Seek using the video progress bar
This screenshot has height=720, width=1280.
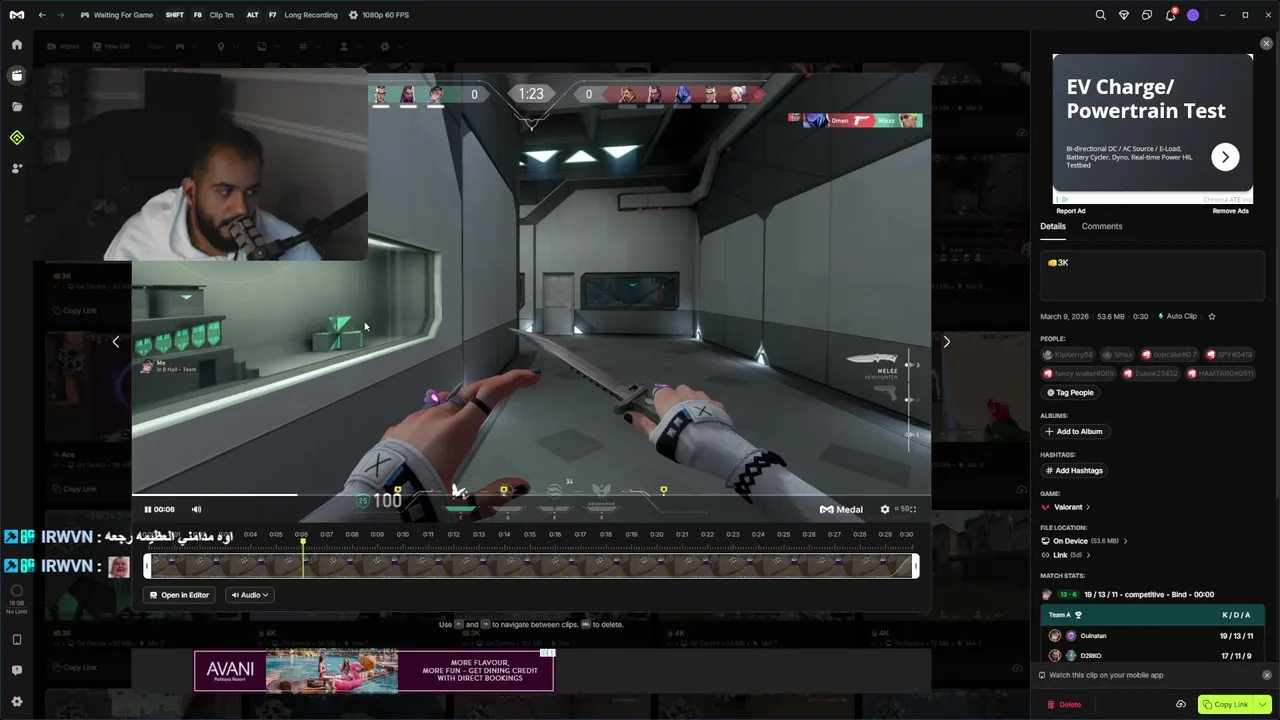click(531, 494)
